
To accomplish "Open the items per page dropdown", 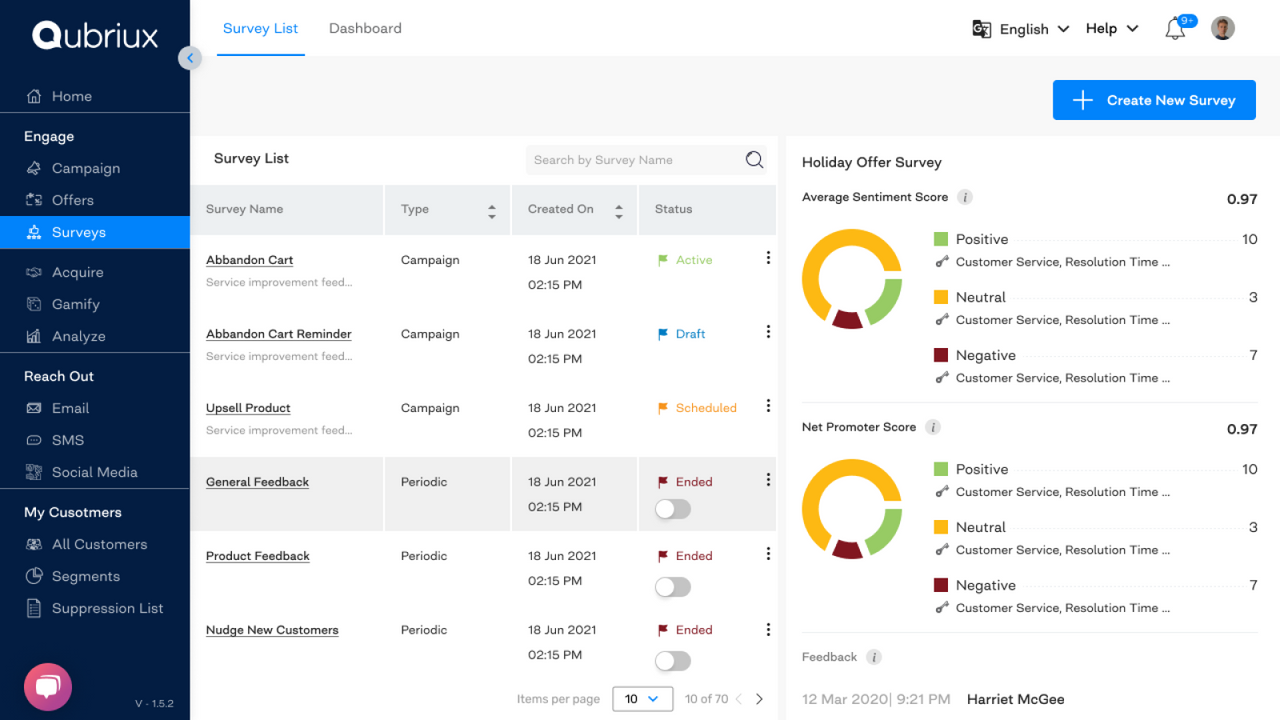I will [642, 699].
